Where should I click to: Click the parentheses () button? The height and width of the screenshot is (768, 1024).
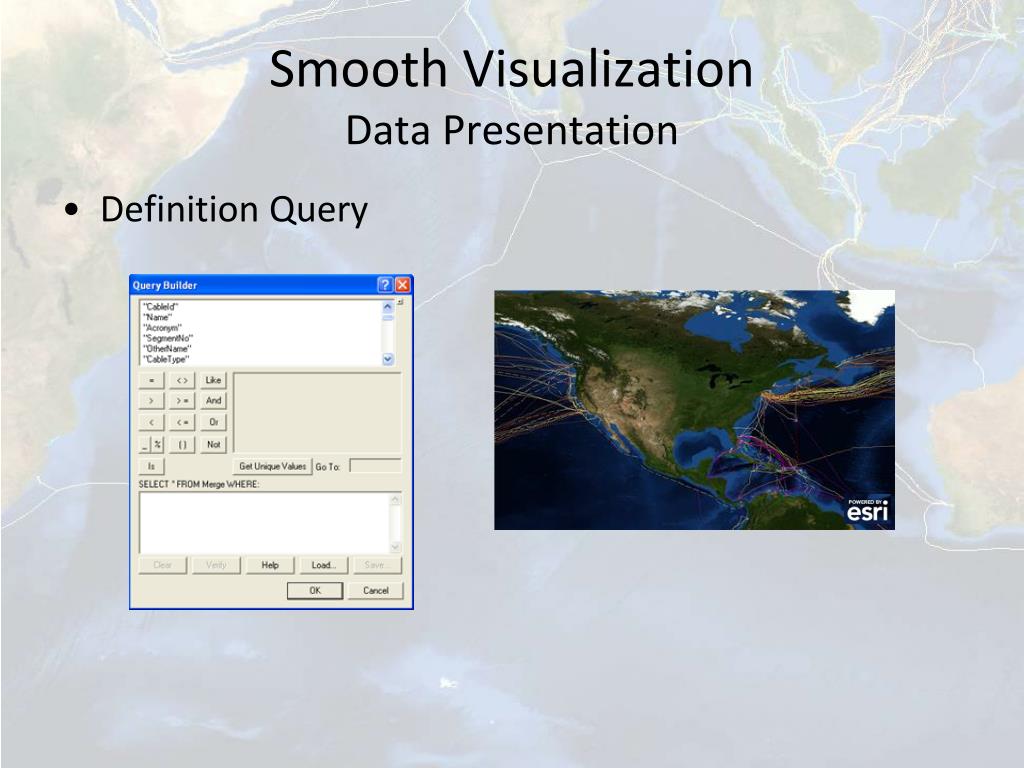(182, 445)
